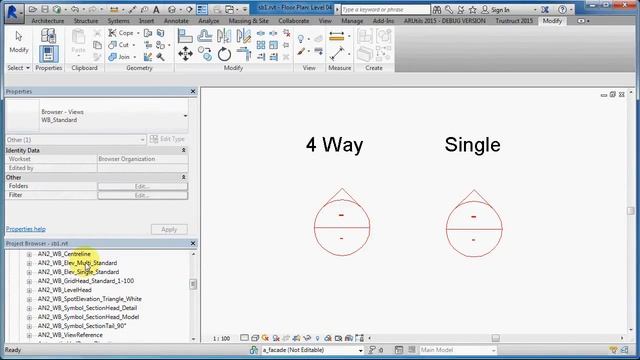Expand the AN2_WB_Elev_Multi_Standard tree node
Viewport: 640px width, 360px height.
pos(29,263)
